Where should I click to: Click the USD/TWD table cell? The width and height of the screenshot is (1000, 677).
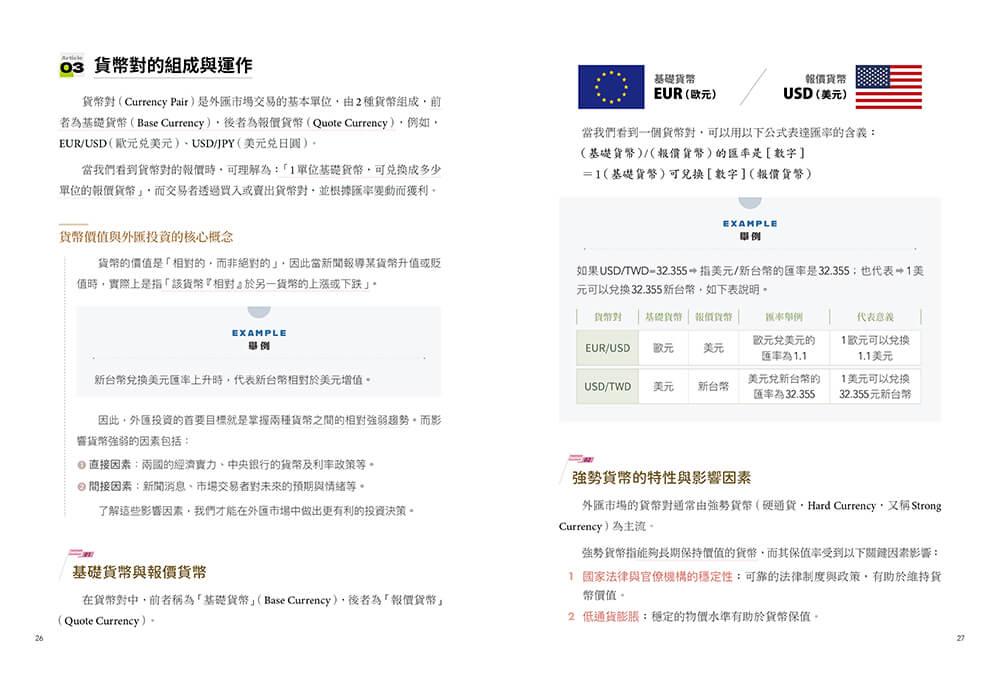point(607,386)
